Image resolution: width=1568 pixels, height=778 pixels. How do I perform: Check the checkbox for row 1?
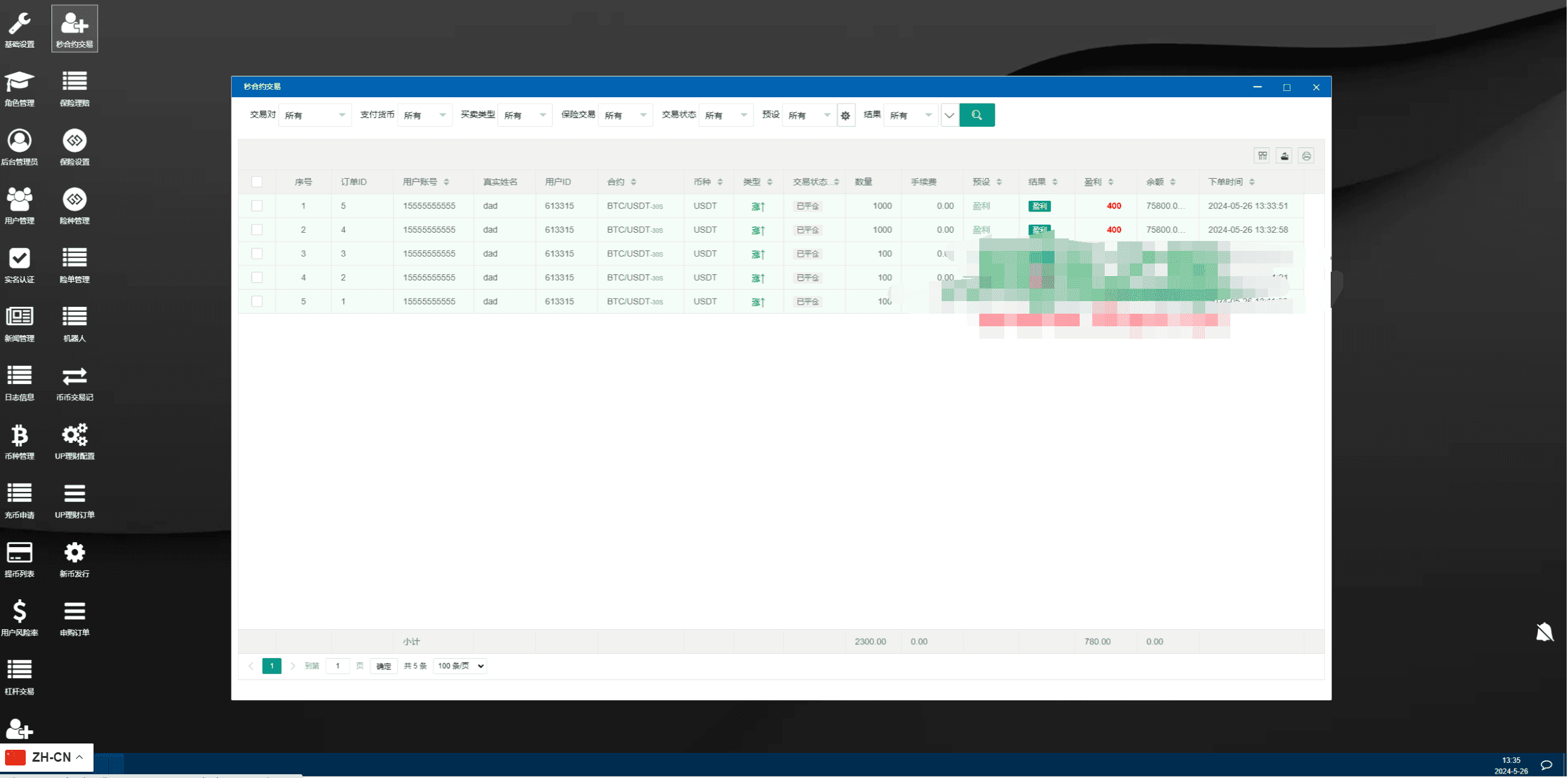tap(257, 206)
